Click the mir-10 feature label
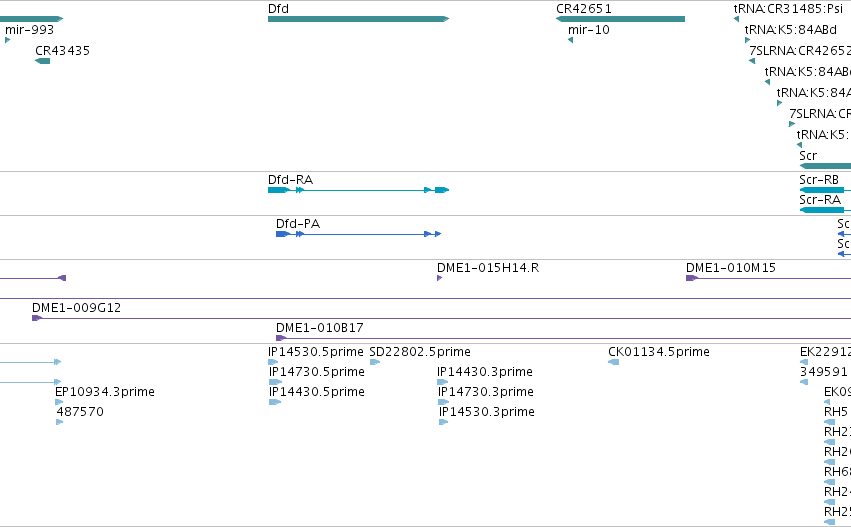851x527 pixels. (588, 30)
